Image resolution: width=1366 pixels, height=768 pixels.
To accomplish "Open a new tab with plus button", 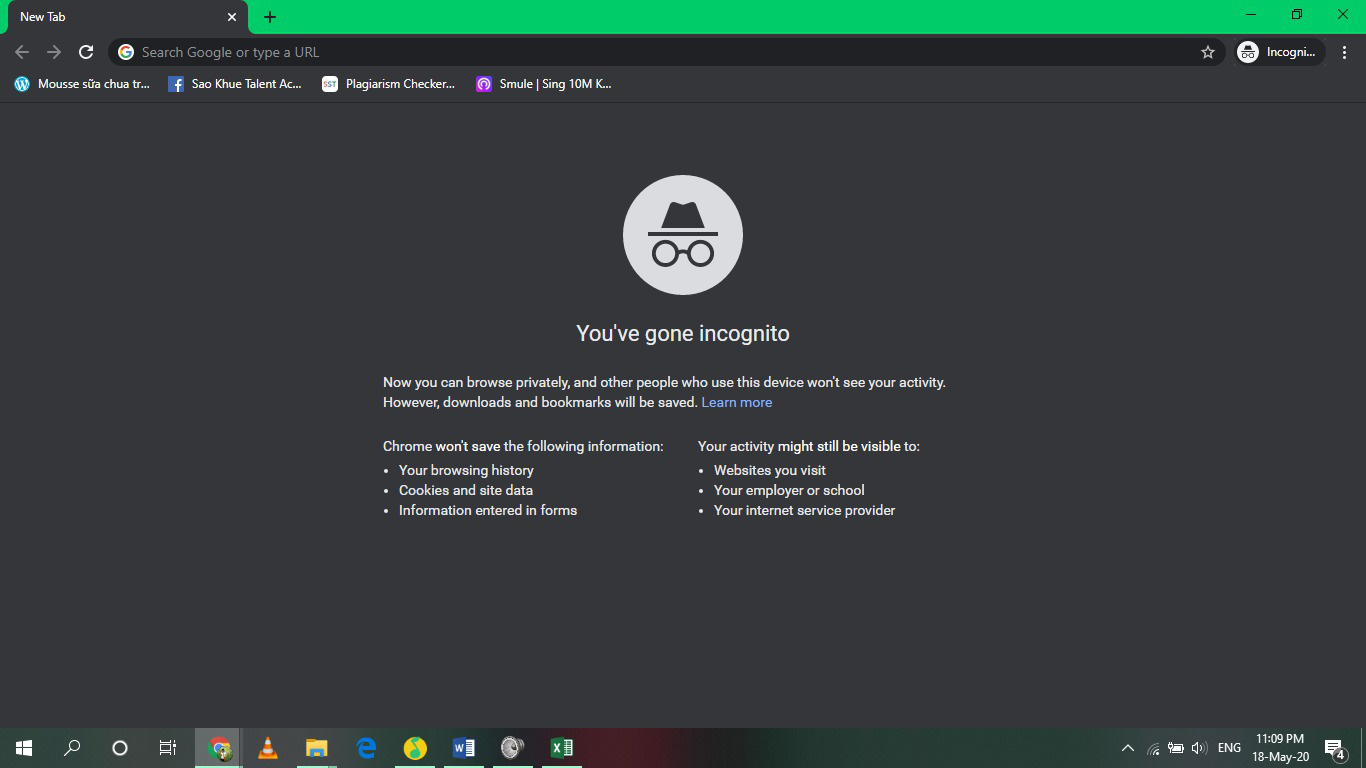I will (269, 17).
